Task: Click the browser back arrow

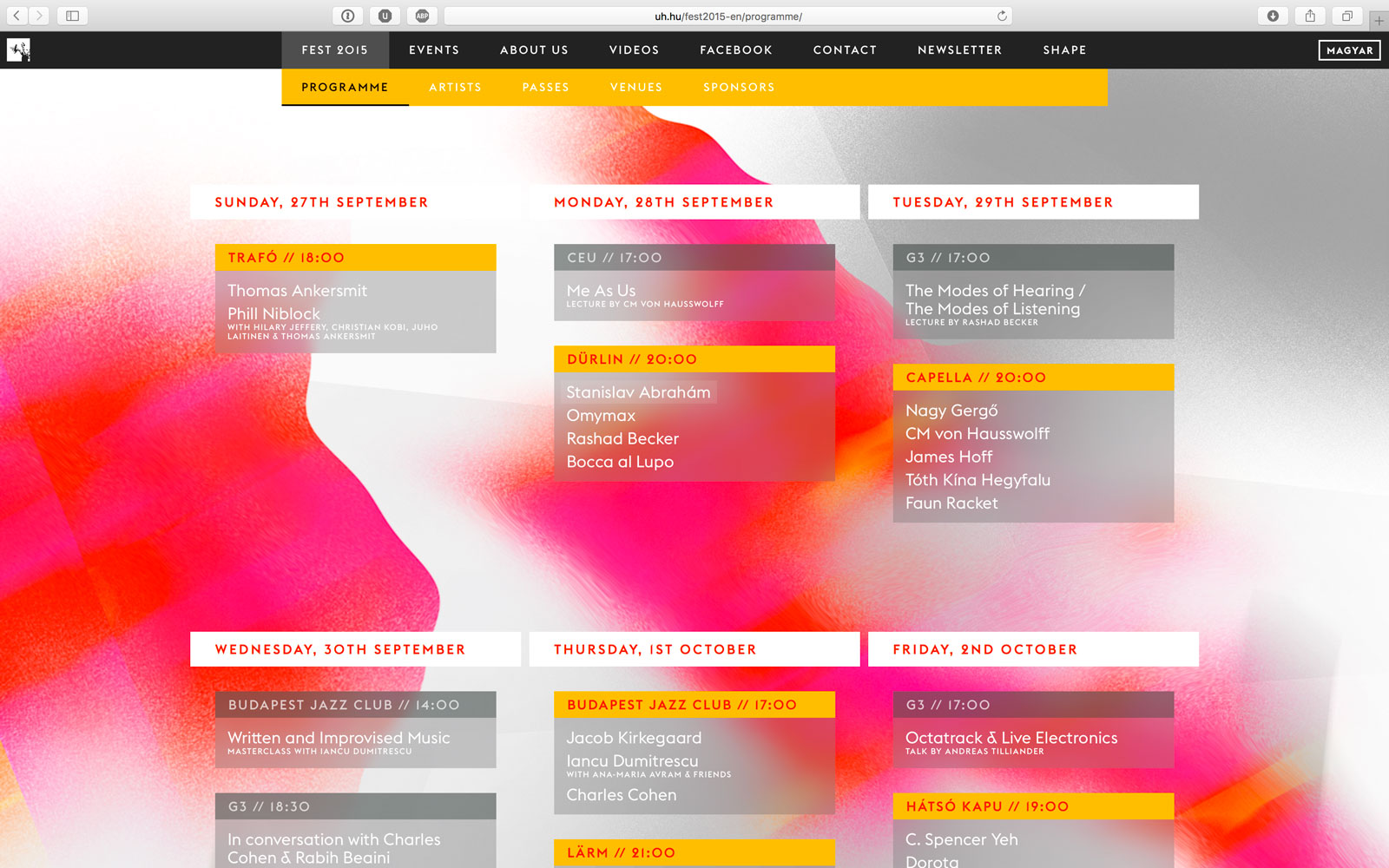Action: coord(16,16)
